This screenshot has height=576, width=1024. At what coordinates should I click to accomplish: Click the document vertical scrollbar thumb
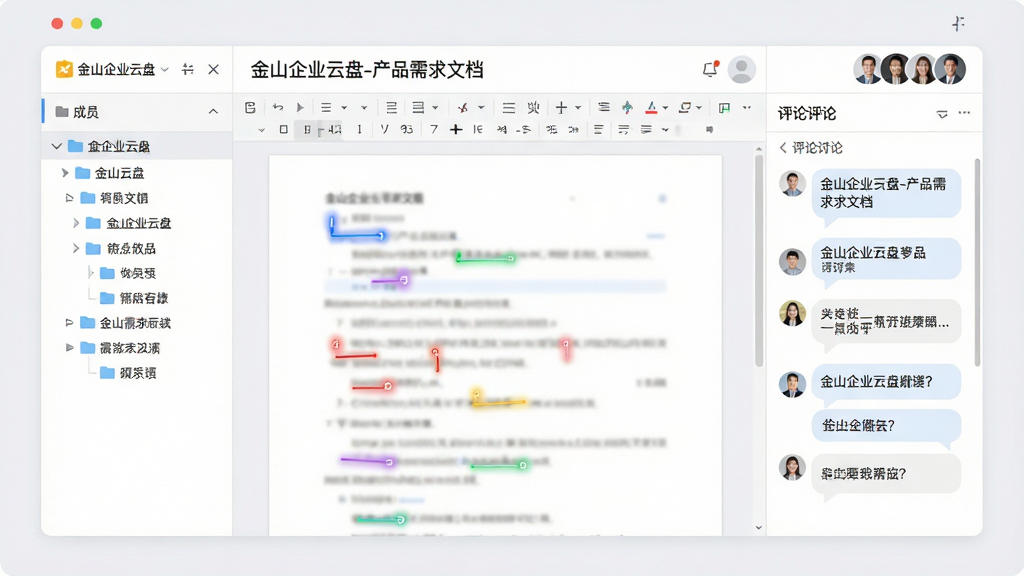(x=759, y=261)
